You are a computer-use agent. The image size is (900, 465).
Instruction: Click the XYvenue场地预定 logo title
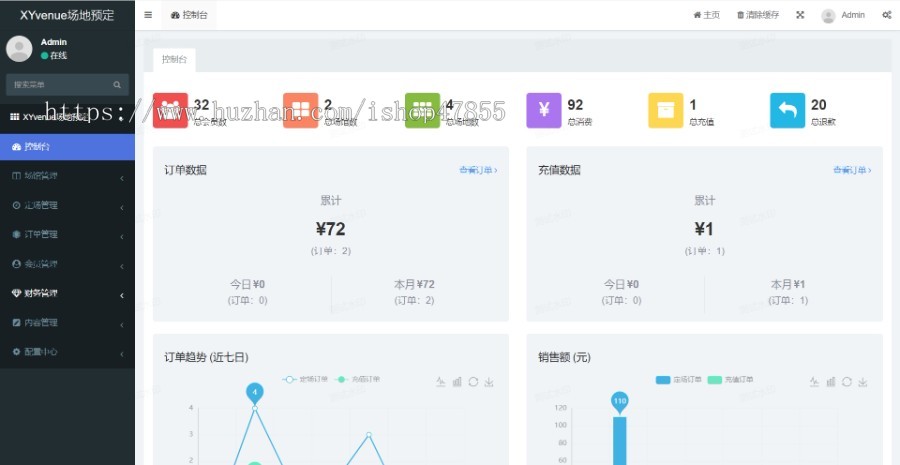(x=67, y=15)
